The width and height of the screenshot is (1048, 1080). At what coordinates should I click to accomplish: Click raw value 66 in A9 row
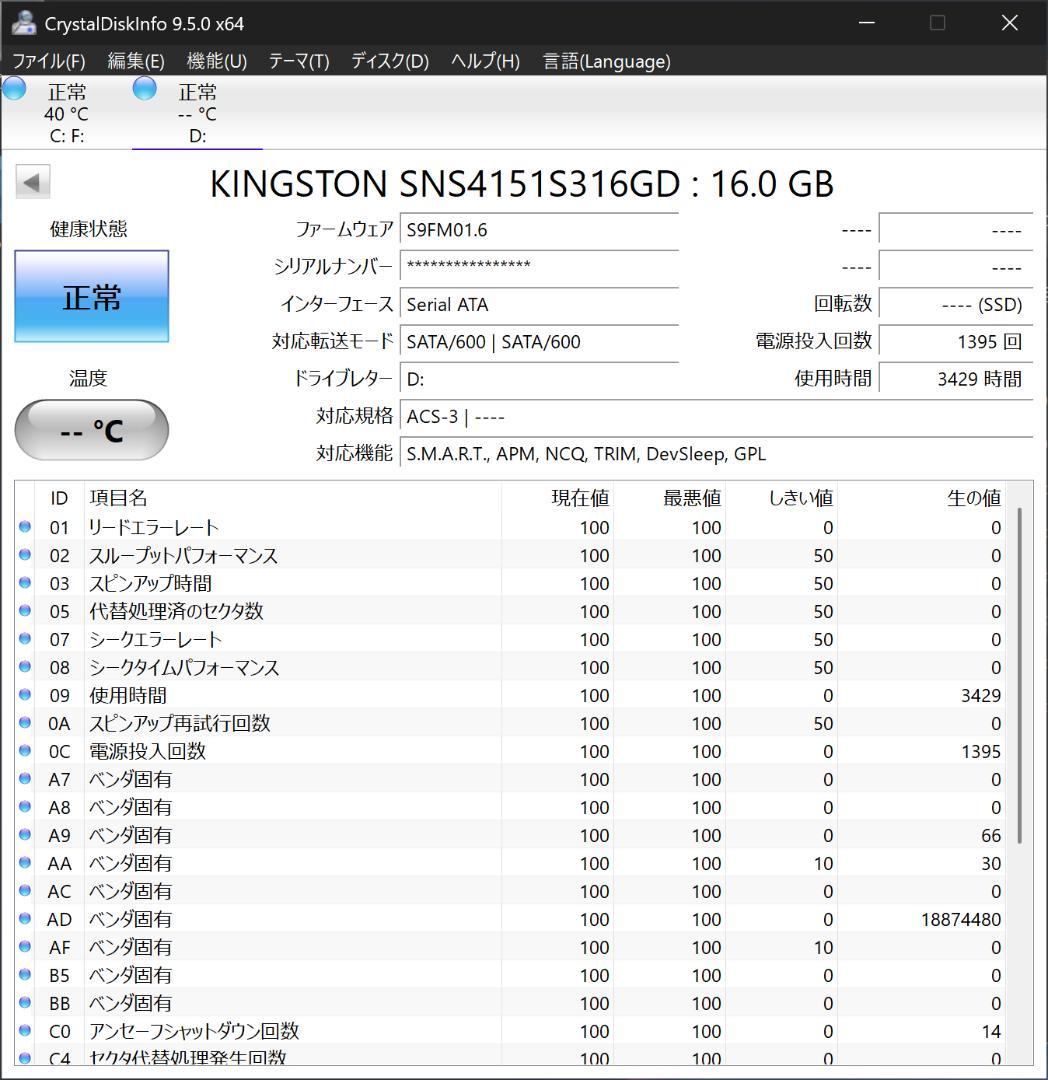[x=991, y=835]
